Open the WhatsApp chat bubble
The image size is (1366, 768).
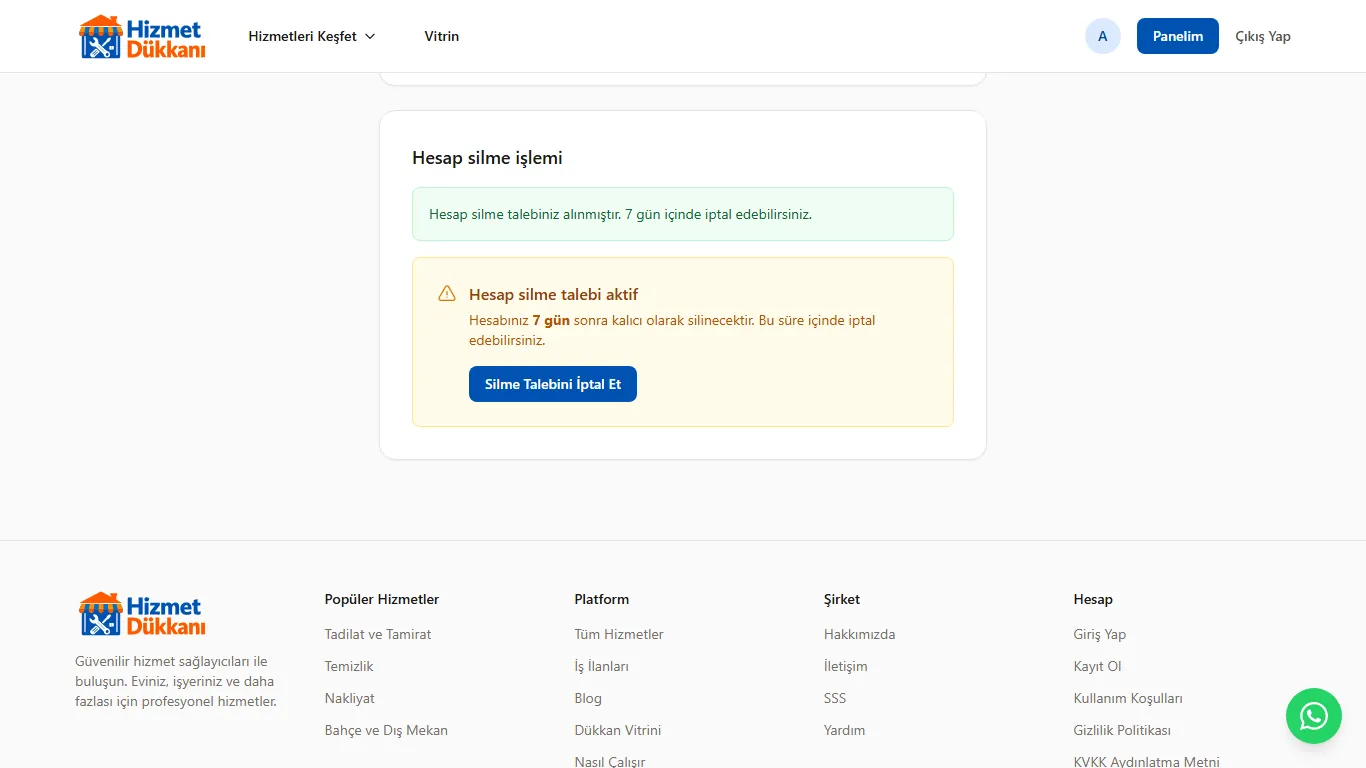(1313, 716)
